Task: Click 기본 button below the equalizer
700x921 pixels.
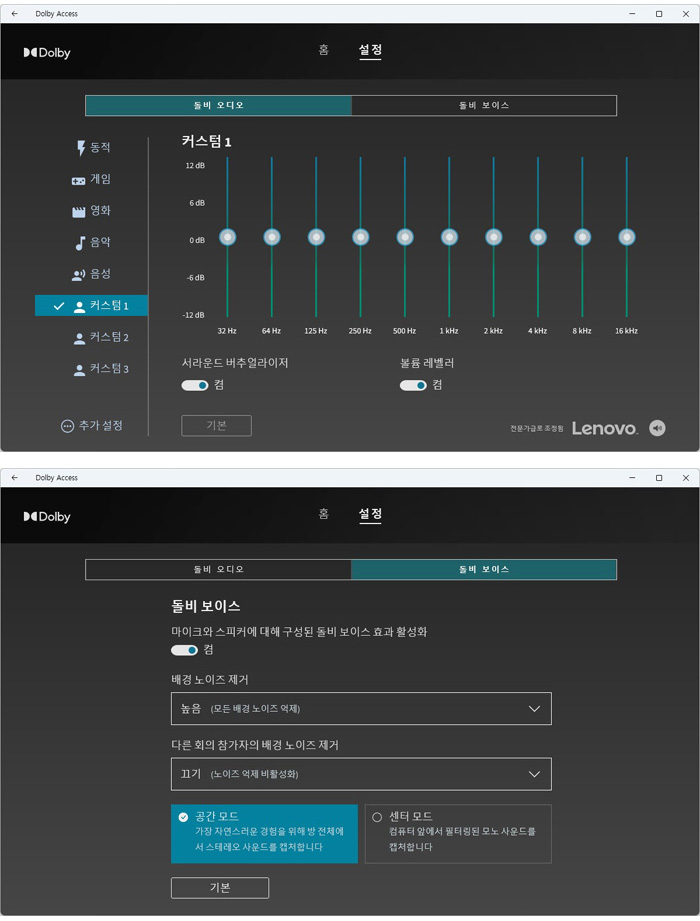Action: click(x=216, y=426)
